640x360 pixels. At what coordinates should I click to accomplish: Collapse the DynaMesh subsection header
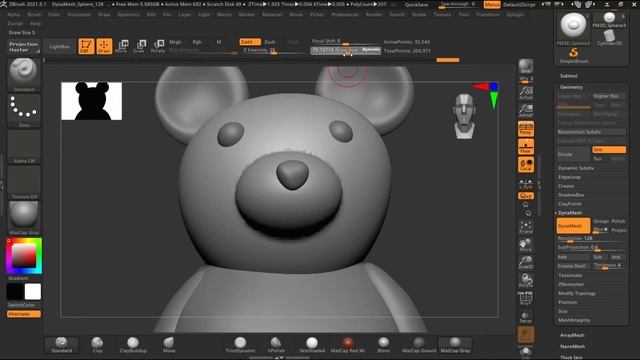[x=570, y=213]
